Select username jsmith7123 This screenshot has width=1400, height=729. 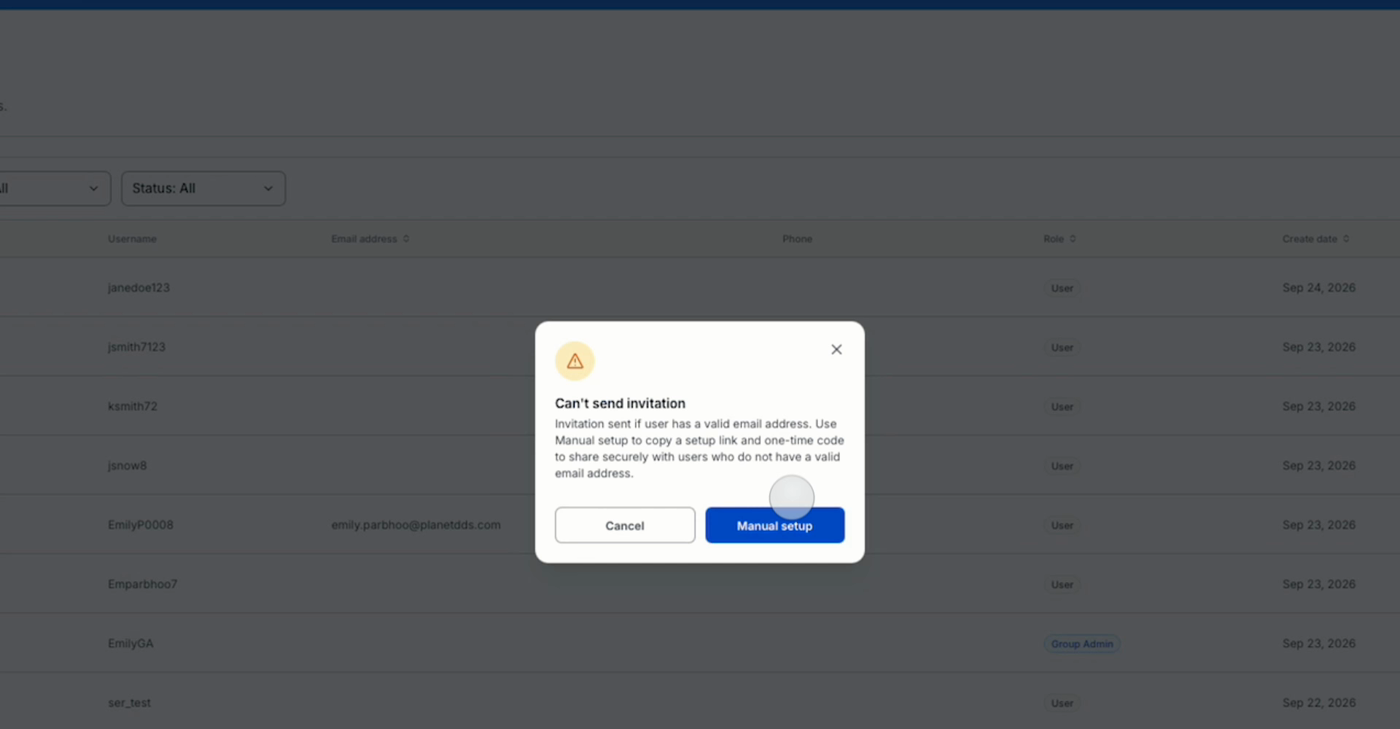[137, 347]
